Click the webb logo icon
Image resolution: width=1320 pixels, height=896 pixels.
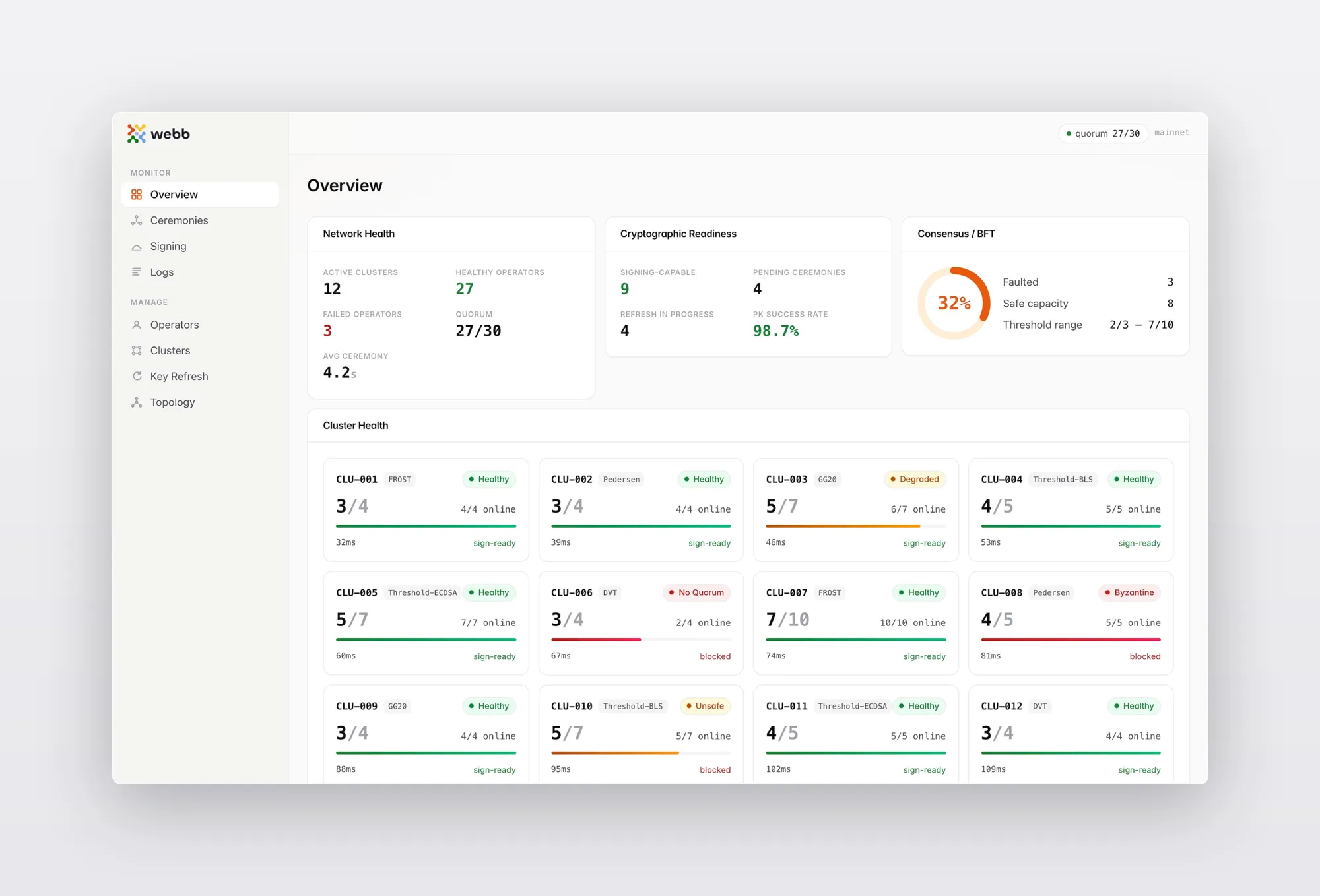137,133
